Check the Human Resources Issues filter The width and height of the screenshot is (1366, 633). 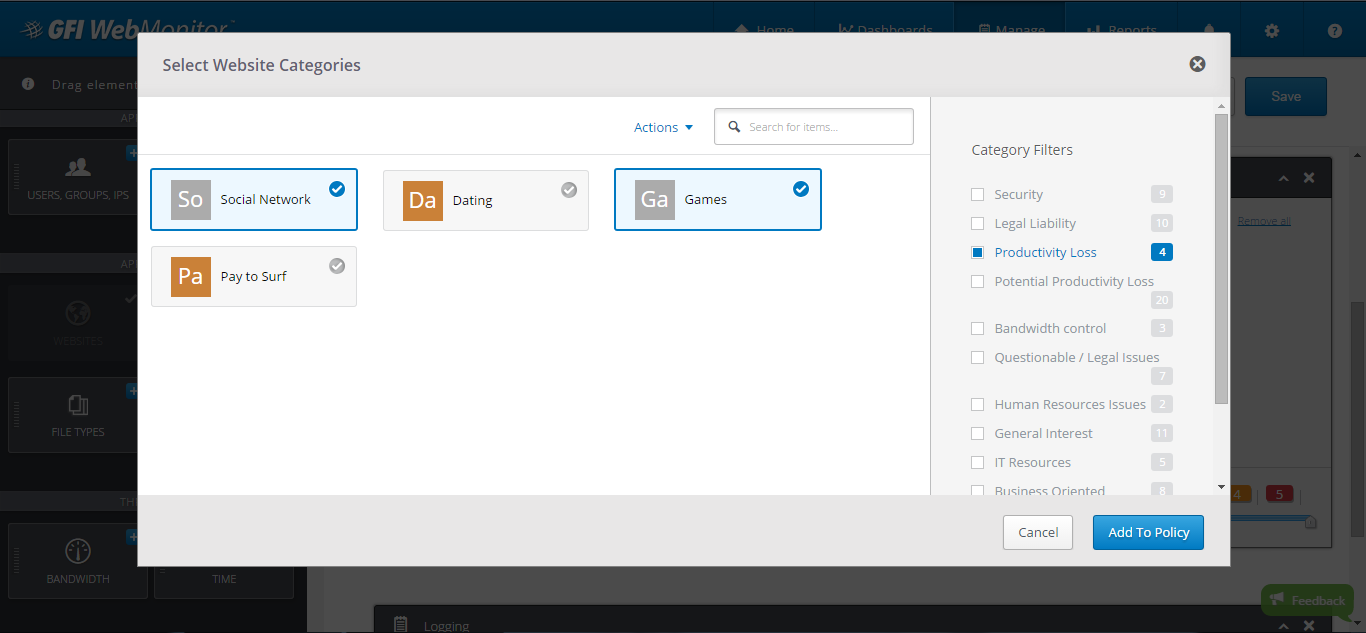tap(978, 404)
